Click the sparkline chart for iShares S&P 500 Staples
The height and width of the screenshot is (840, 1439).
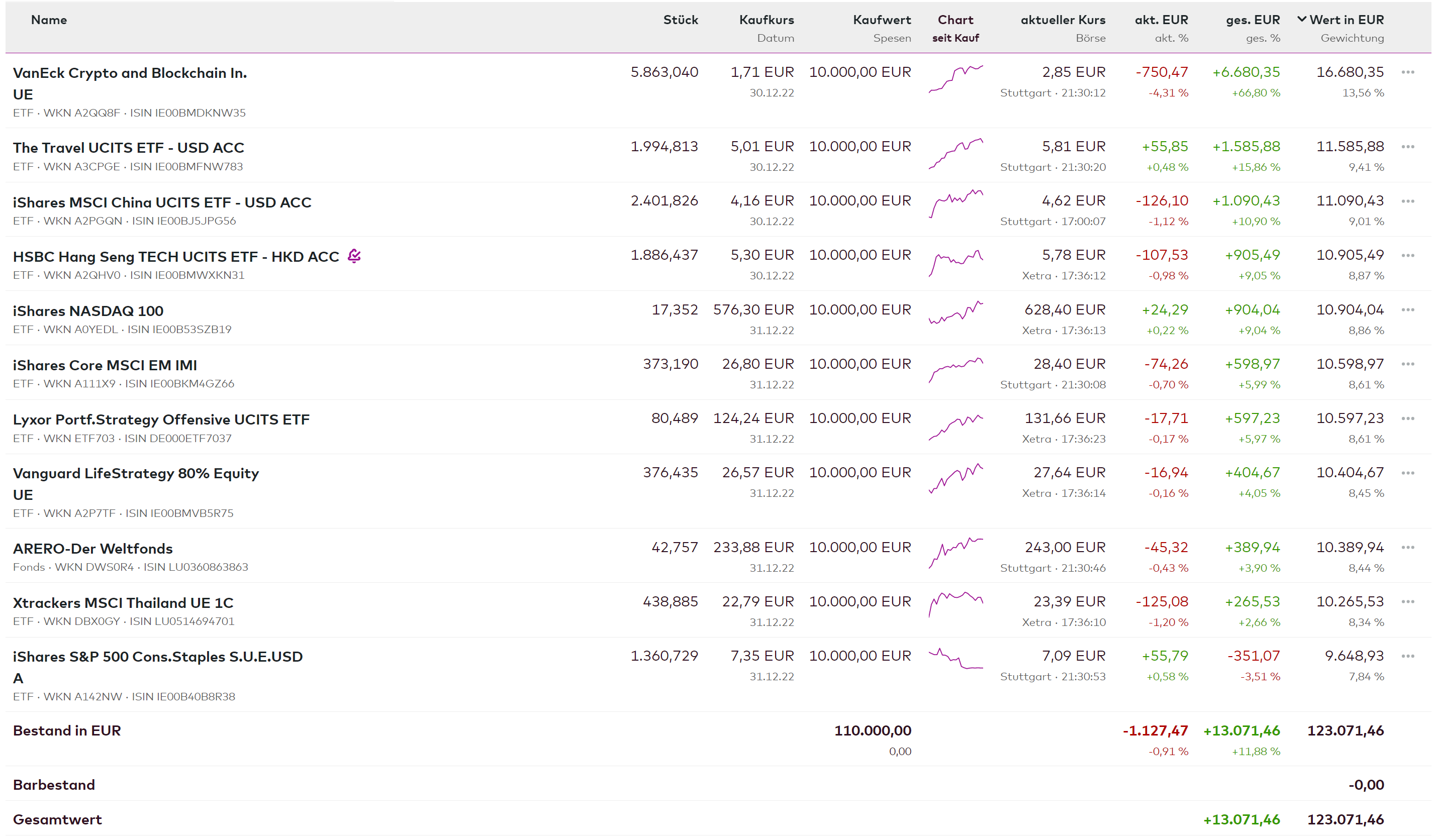(x=955, y=659)
